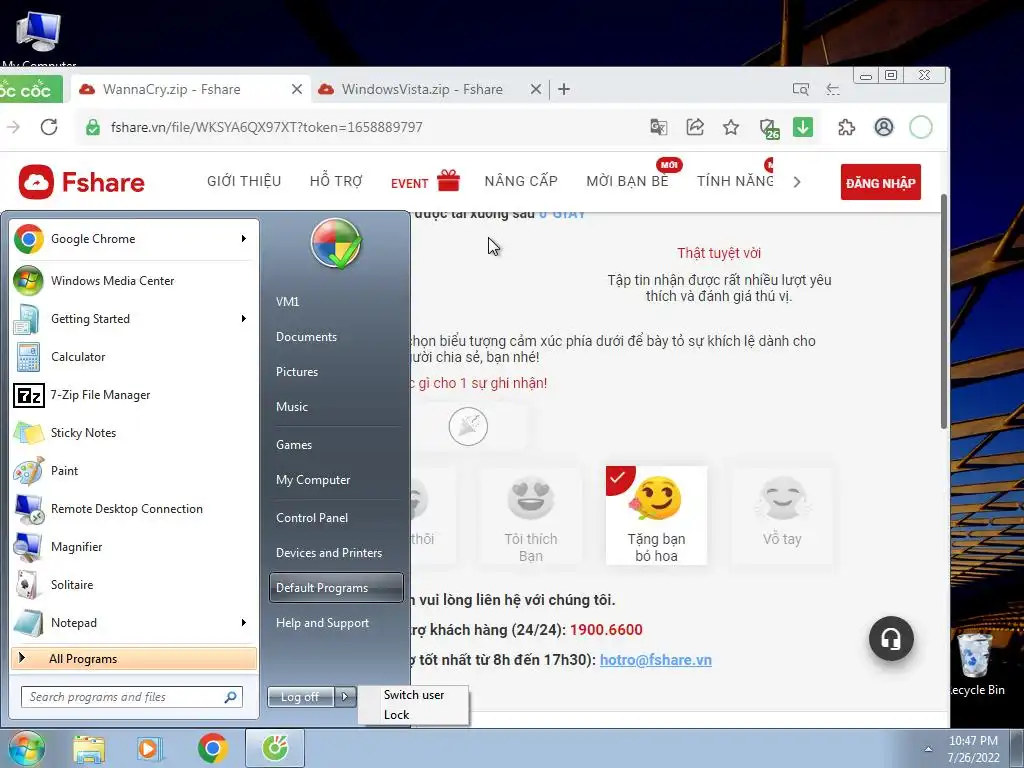Click the user account picture in the Start menu
Image resolution: width=1024 pixels, height=768 pixels.
click(336, 244)
